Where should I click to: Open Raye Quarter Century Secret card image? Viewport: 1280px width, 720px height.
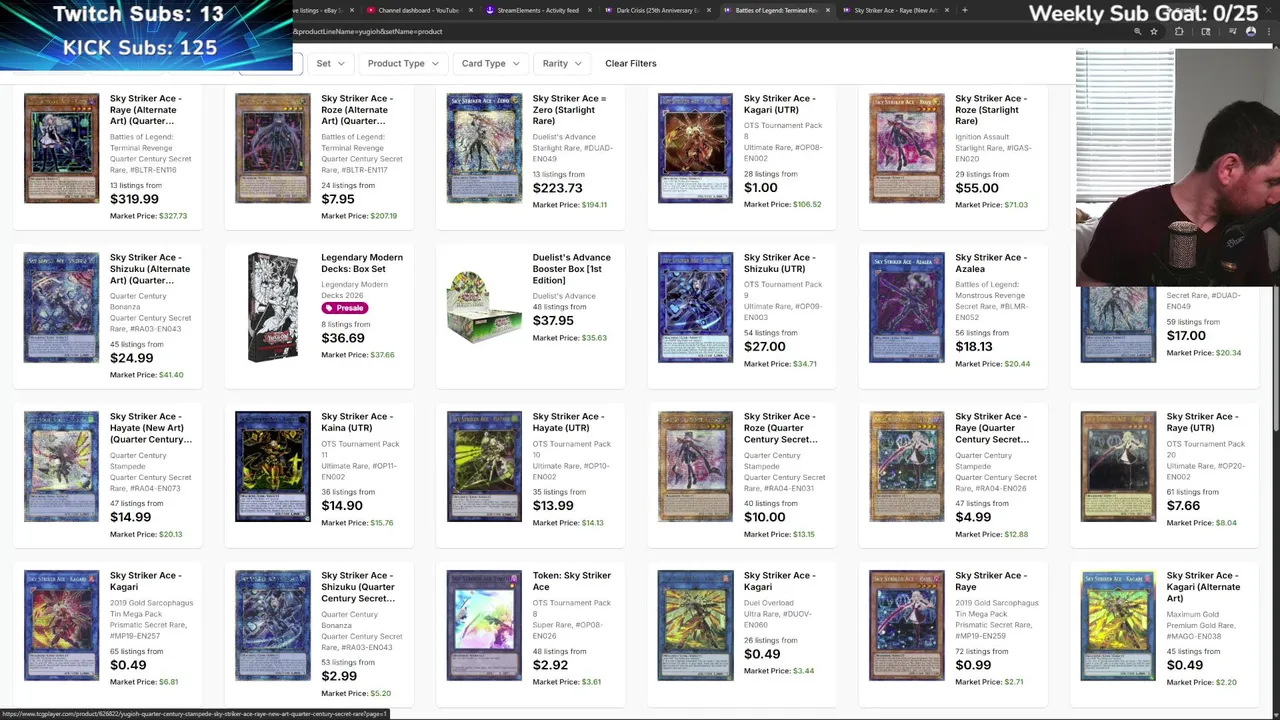coord(907,467)
